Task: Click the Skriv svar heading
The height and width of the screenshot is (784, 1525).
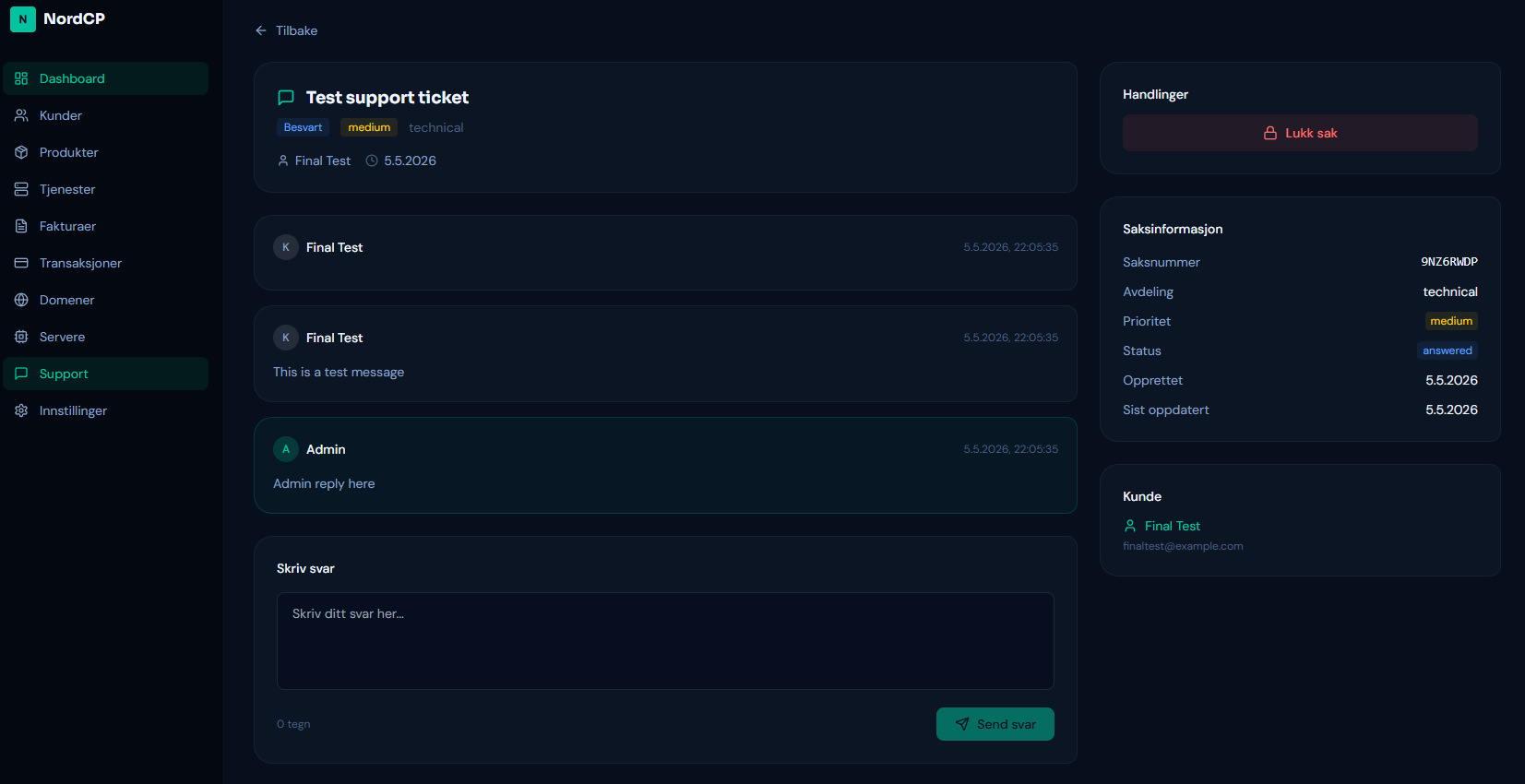Action: (305, 568)
